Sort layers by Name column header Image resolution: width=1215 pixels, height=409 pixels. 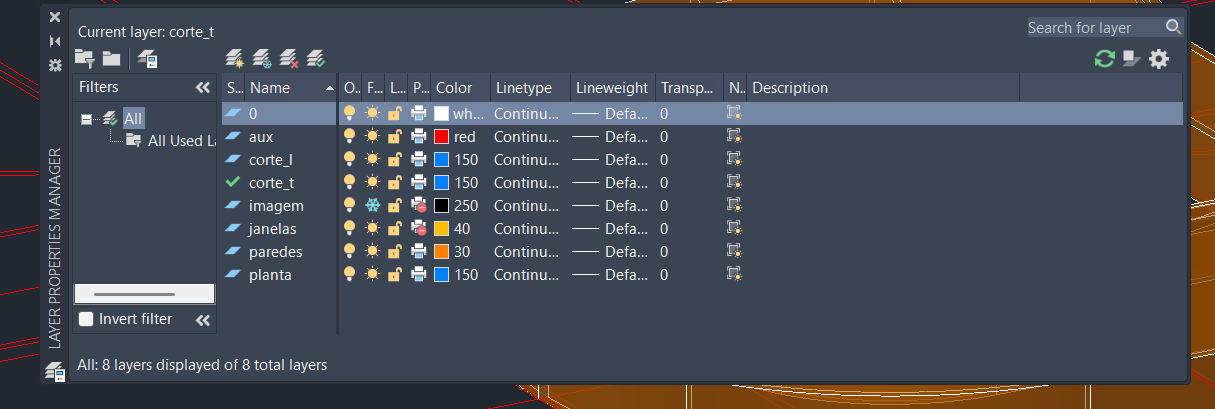point(283,88)
